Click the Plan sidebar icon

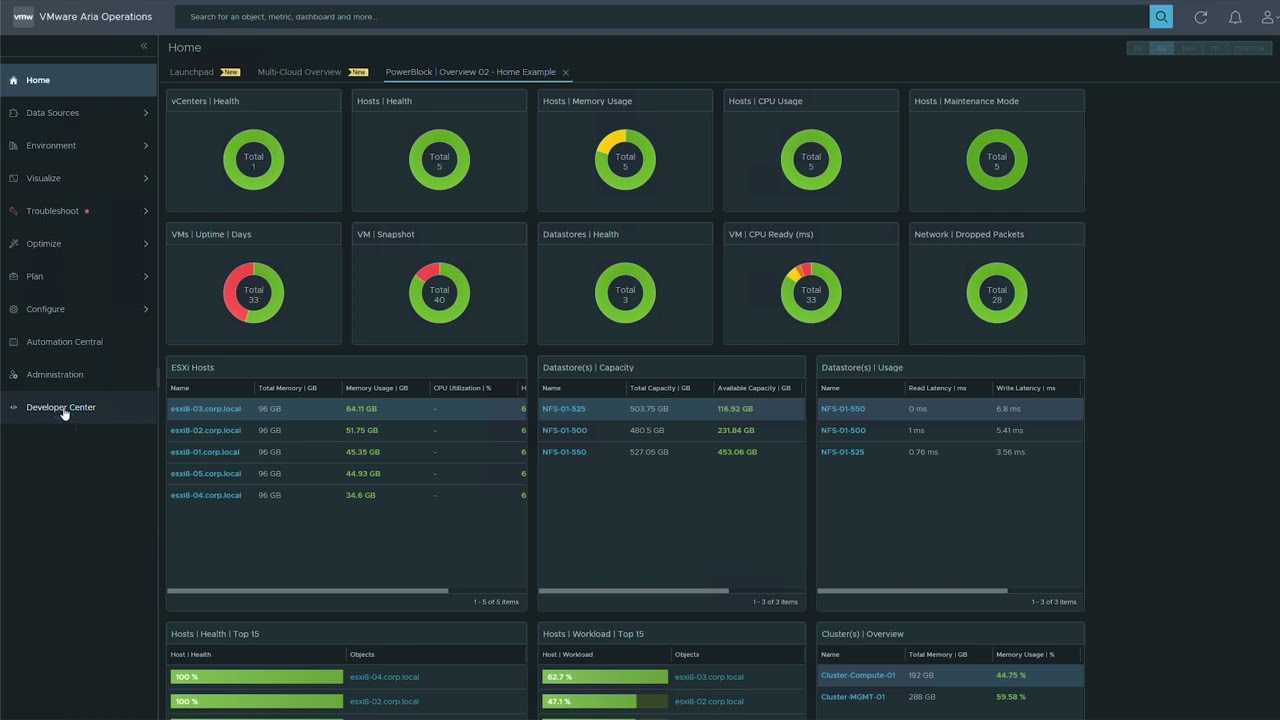point(13,276)
